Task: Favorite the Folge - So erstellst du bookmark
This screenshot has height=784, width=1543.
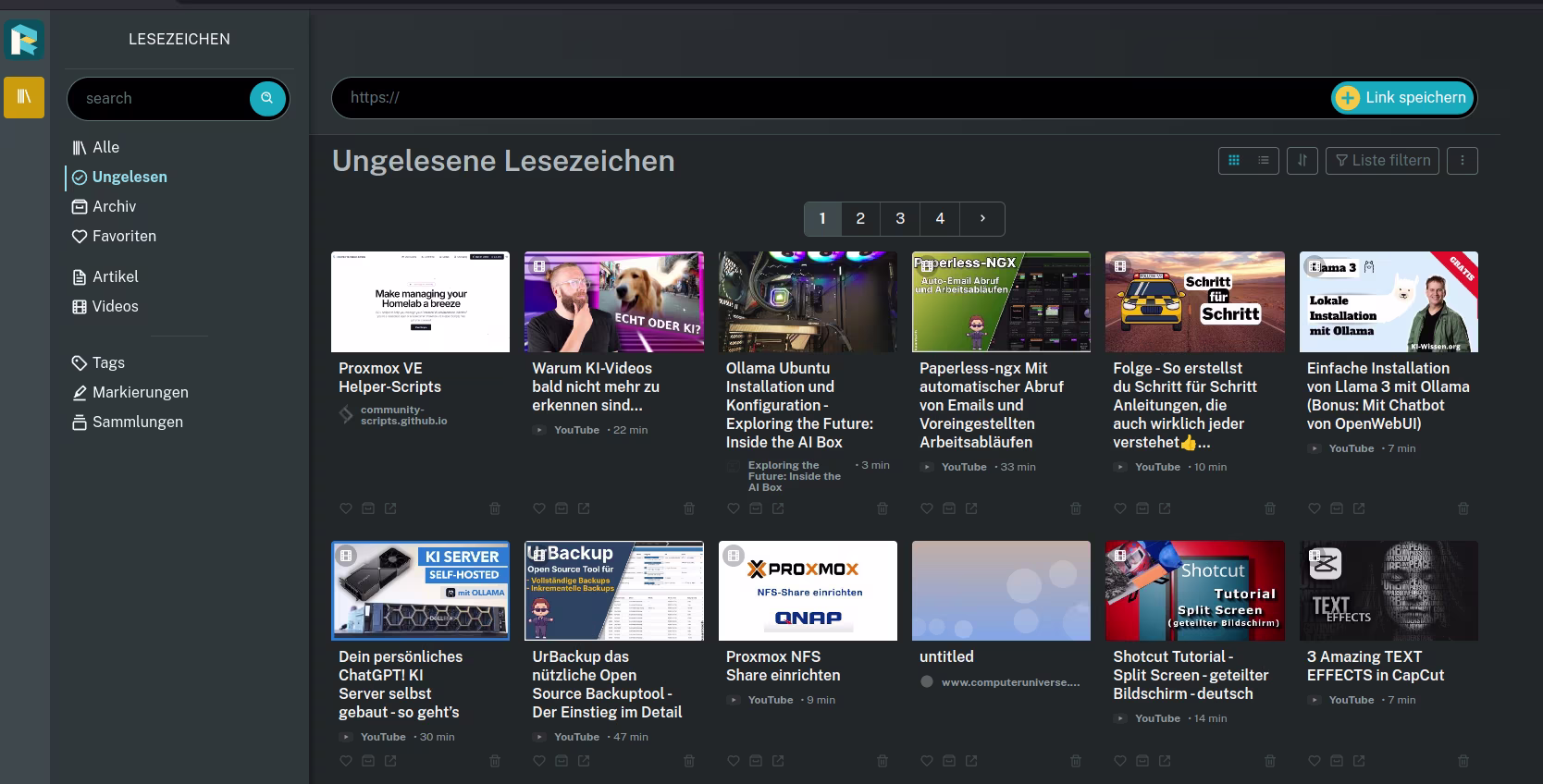Action: click(x=1120, y=508)
